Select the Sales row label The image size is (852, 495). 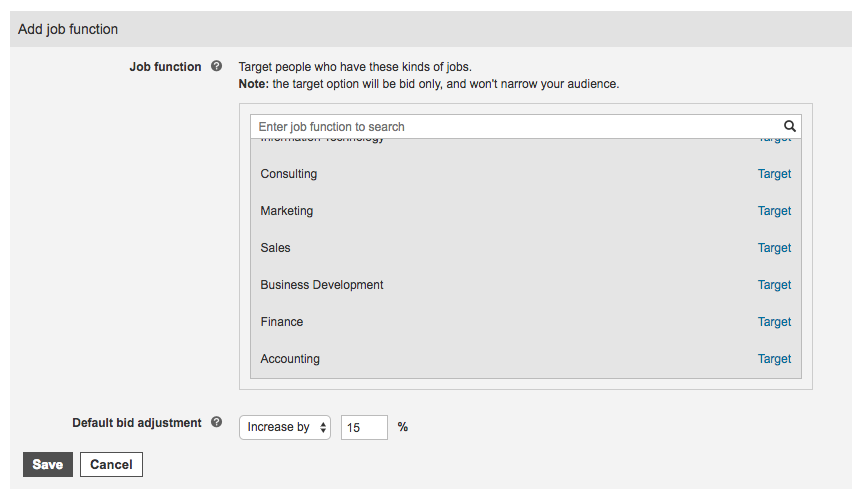click(276, 248)
